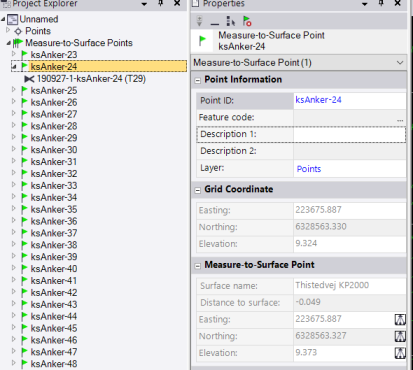
Task: Click the Description 2 input field
Action: point(349,151)
